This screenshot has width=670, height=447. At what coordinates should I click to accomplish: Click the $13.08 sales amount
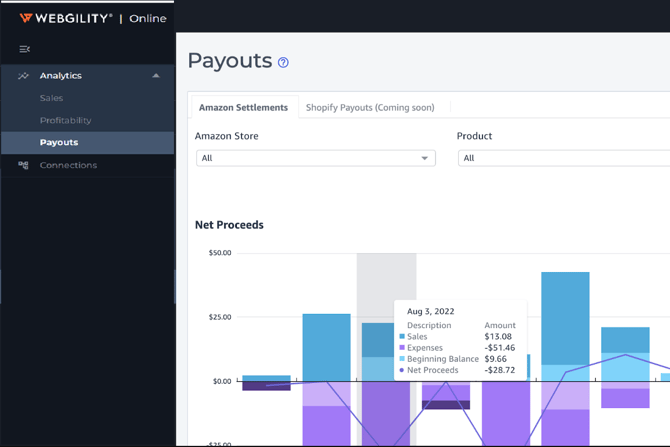point(498,337)
